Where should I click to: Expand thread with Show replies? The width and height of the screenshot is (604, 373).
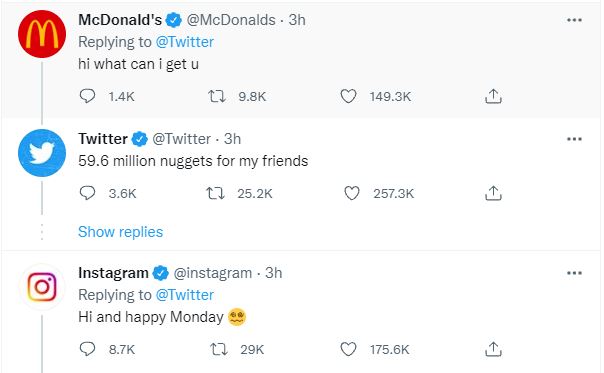(121, 232)
